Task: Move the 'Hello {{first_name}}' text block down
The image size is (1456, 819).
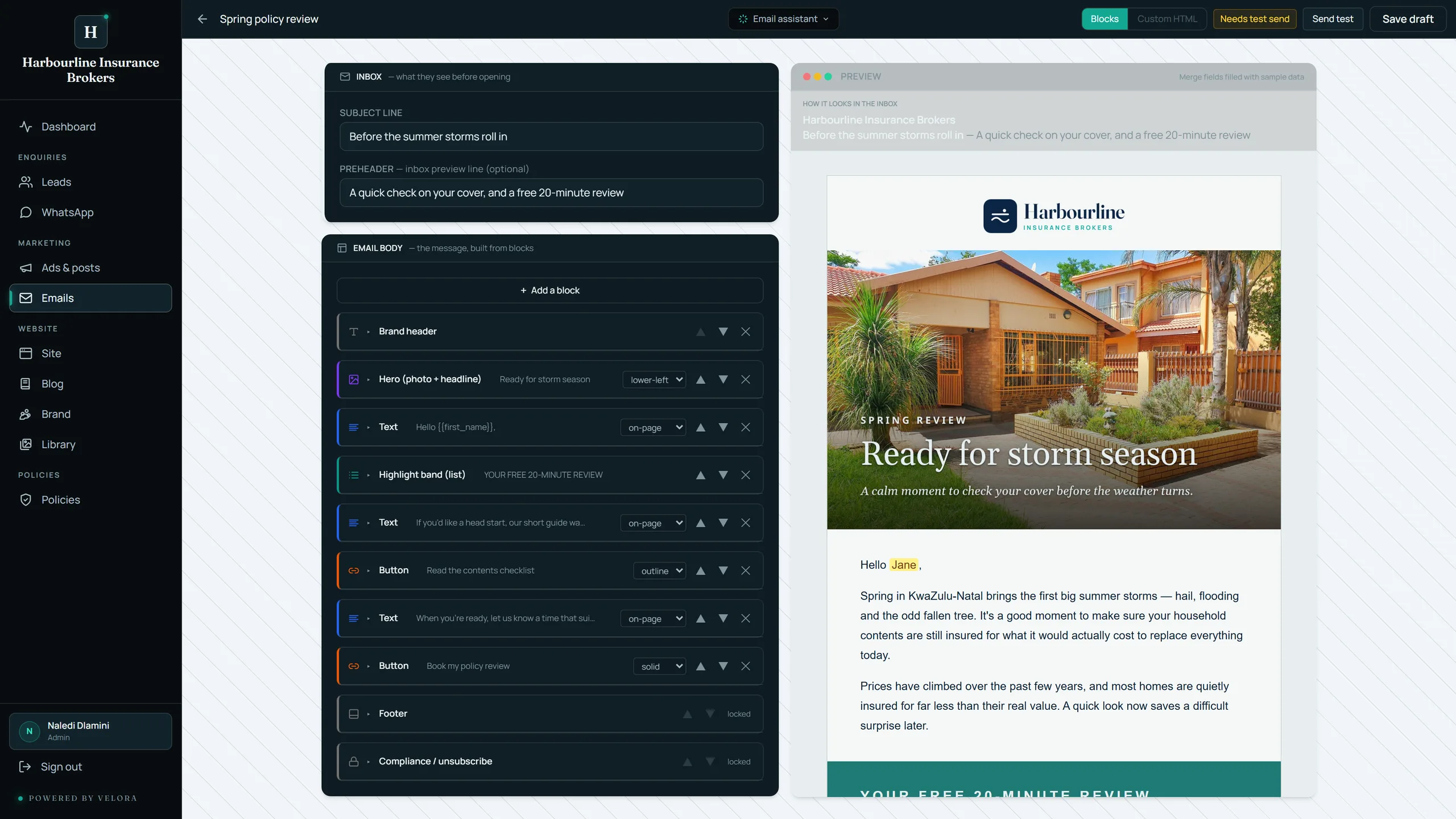Action: (x=723, y=427)
